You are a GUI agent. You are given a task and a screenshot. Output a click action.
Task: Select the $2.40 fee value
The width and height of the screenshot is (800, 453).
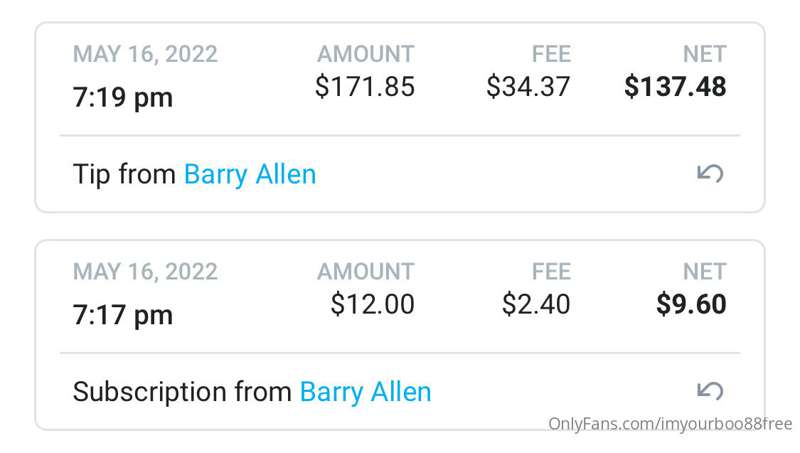coord(536,304)
